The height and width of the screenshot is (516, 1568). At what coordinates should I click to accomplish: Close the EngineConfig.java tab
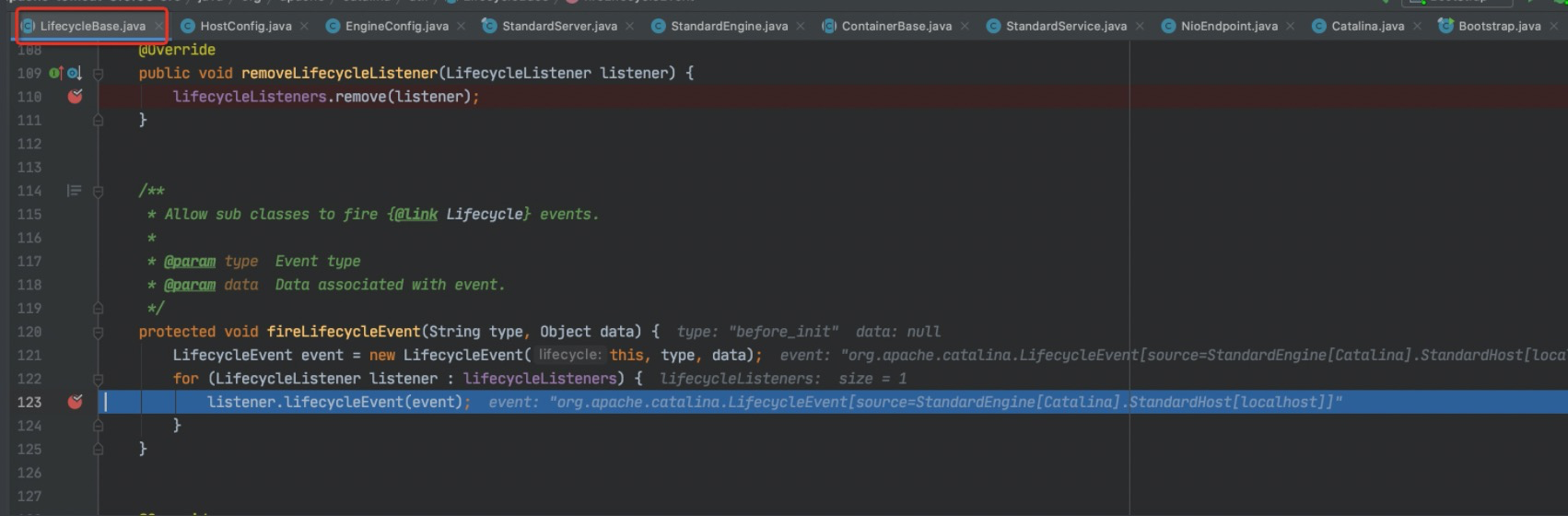click(x=461, y=26)
